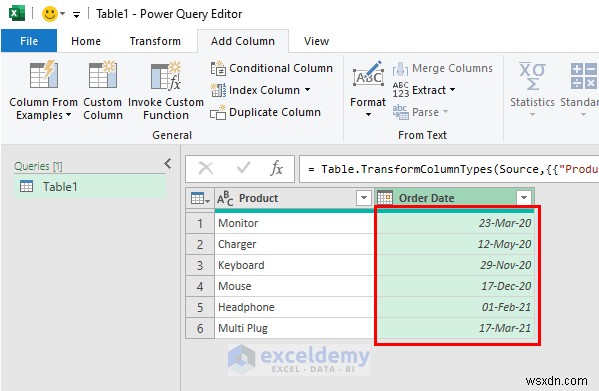Image resolution: width=599 pixels, height=391 pixels.
Task: Add a Custom Column
Action: coord(103,90)
